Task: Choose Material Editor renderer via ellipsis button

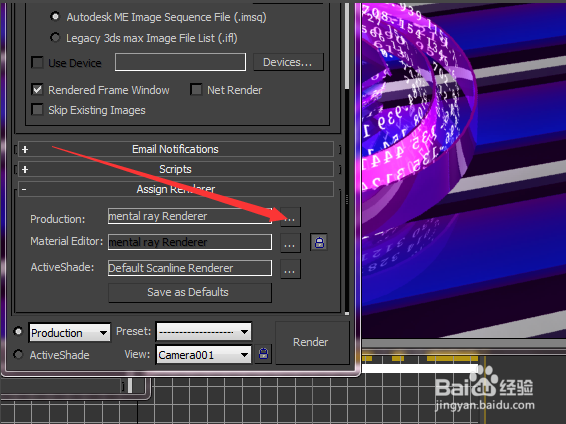Action: tap(290, 242)
